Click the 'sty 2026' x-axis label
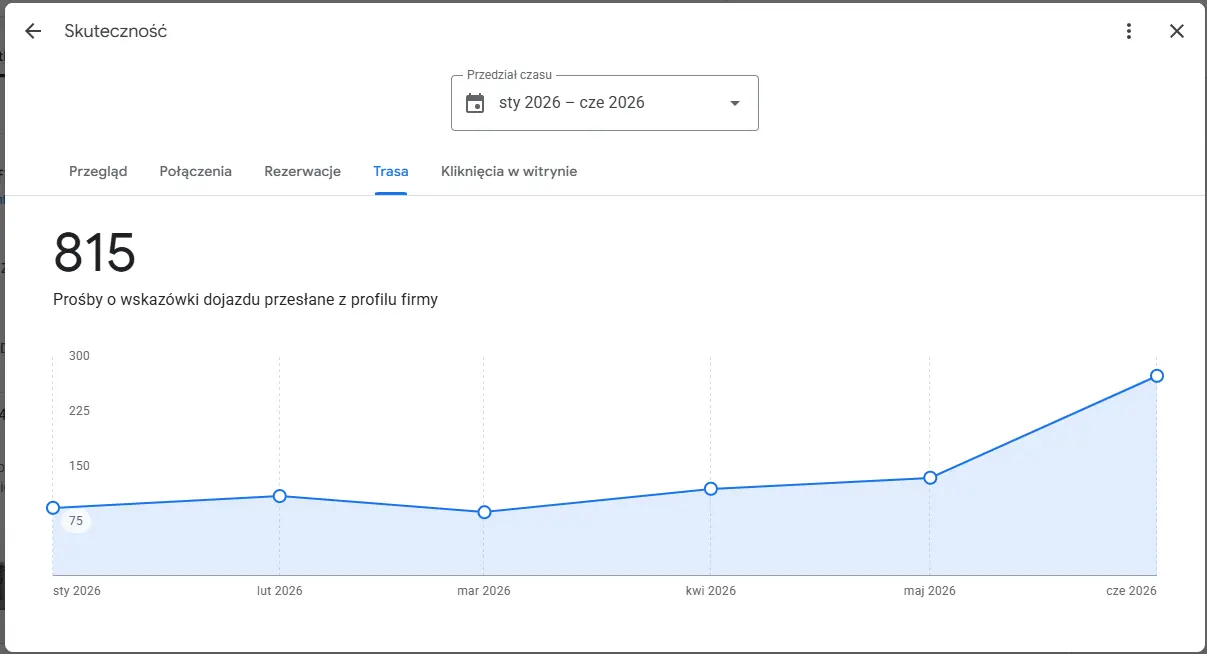Viewport: 1207px width, 654px height. (x=77, y=591)
